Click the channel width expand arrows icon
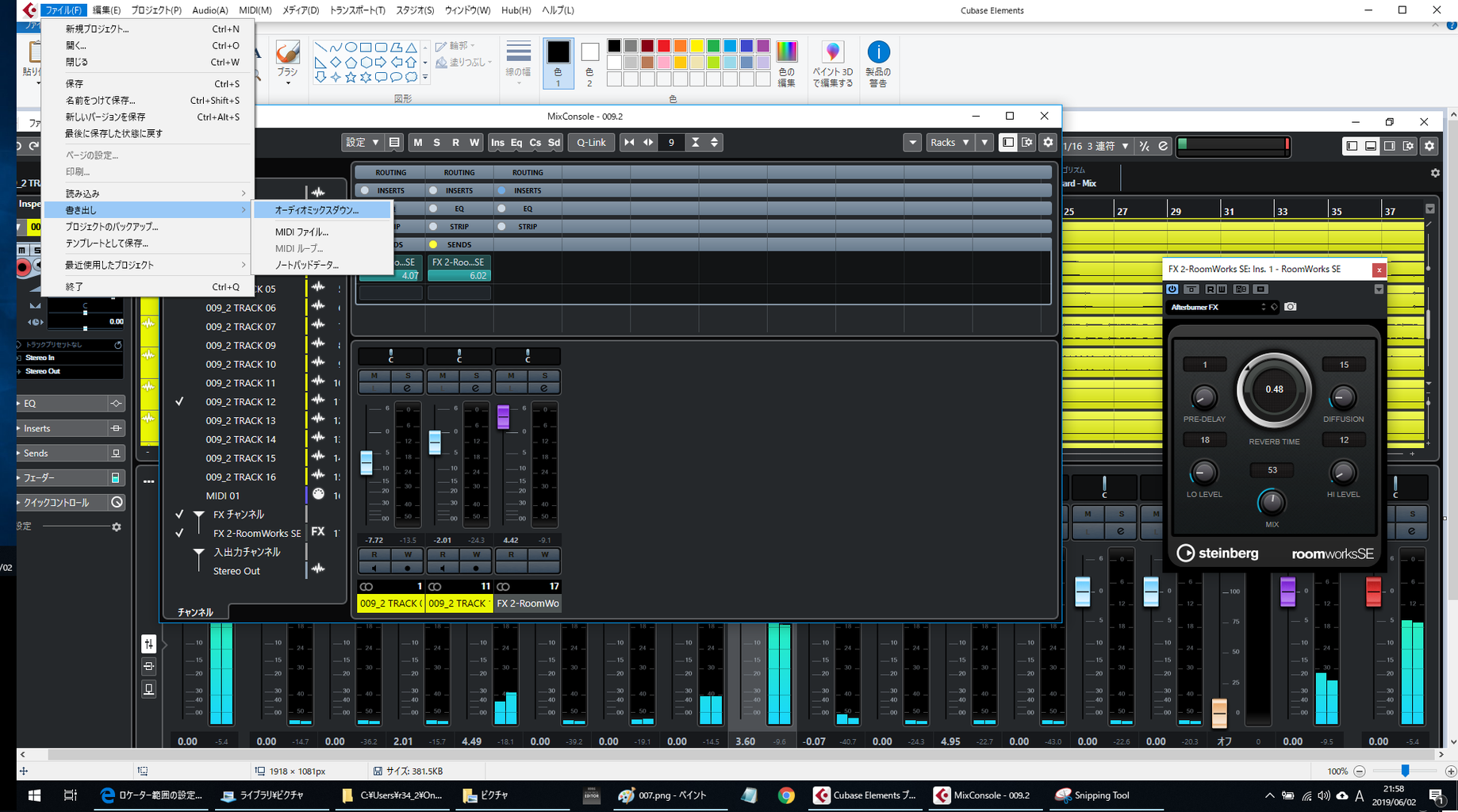This screenshot has width=1458, height=812. (648, 143)
